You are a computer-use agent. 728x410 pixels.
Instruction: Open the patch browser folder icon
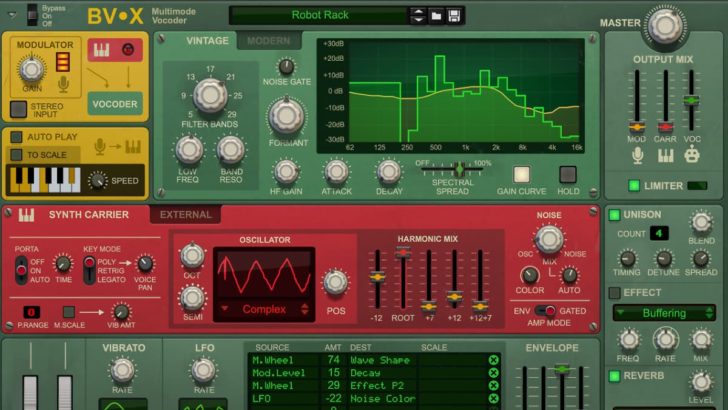pyautogui.click(x=436, y=16)
